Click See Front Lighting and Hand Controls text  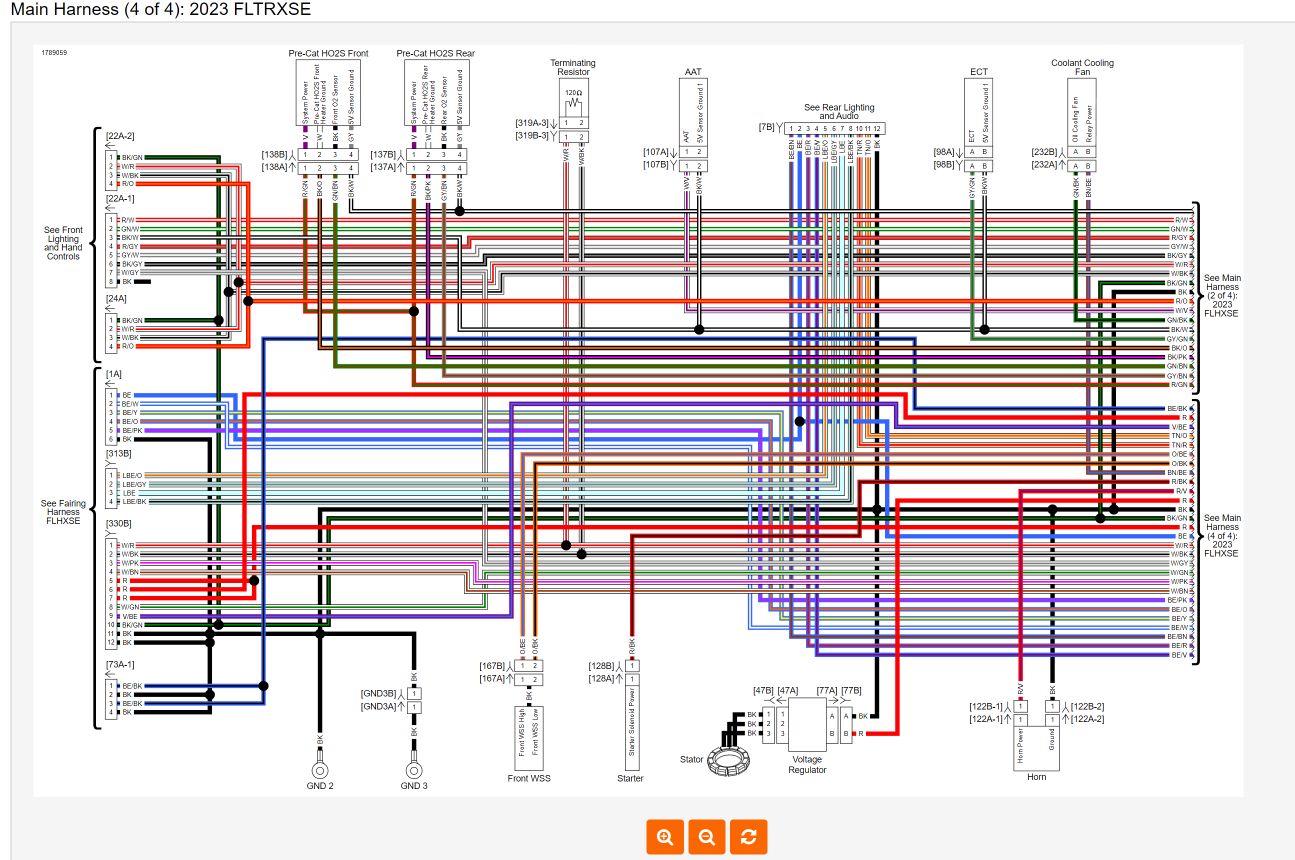pos(64,243)
